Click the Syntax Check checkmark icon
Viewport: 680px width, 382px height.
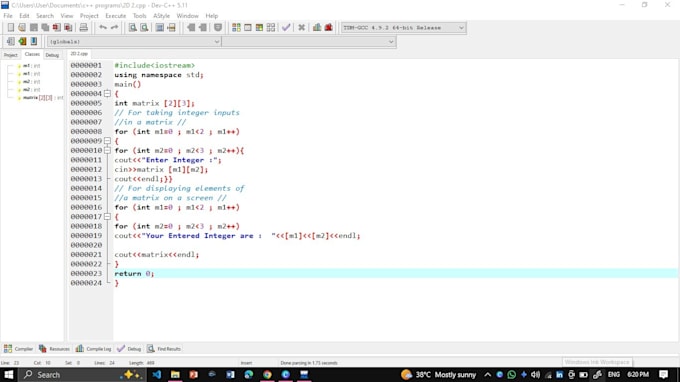point(286,28)
